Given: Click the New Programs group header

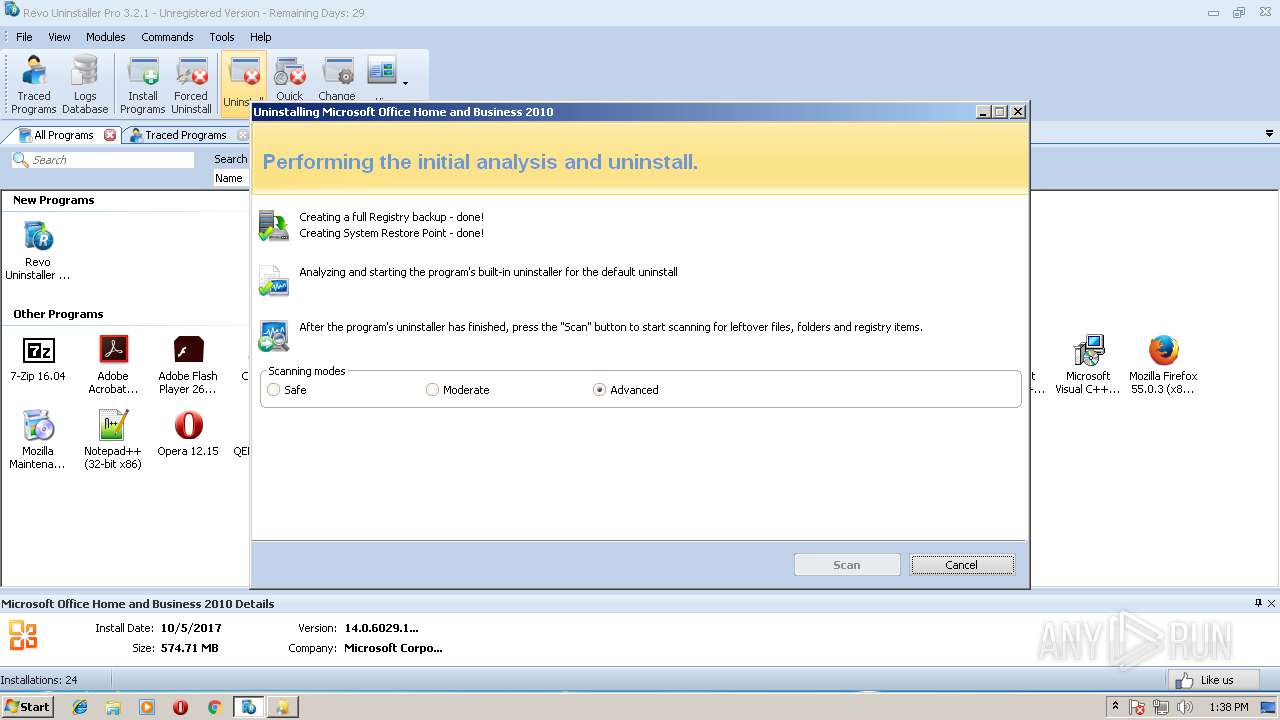Looking at the screenshot, I should (x=54, y=200).
